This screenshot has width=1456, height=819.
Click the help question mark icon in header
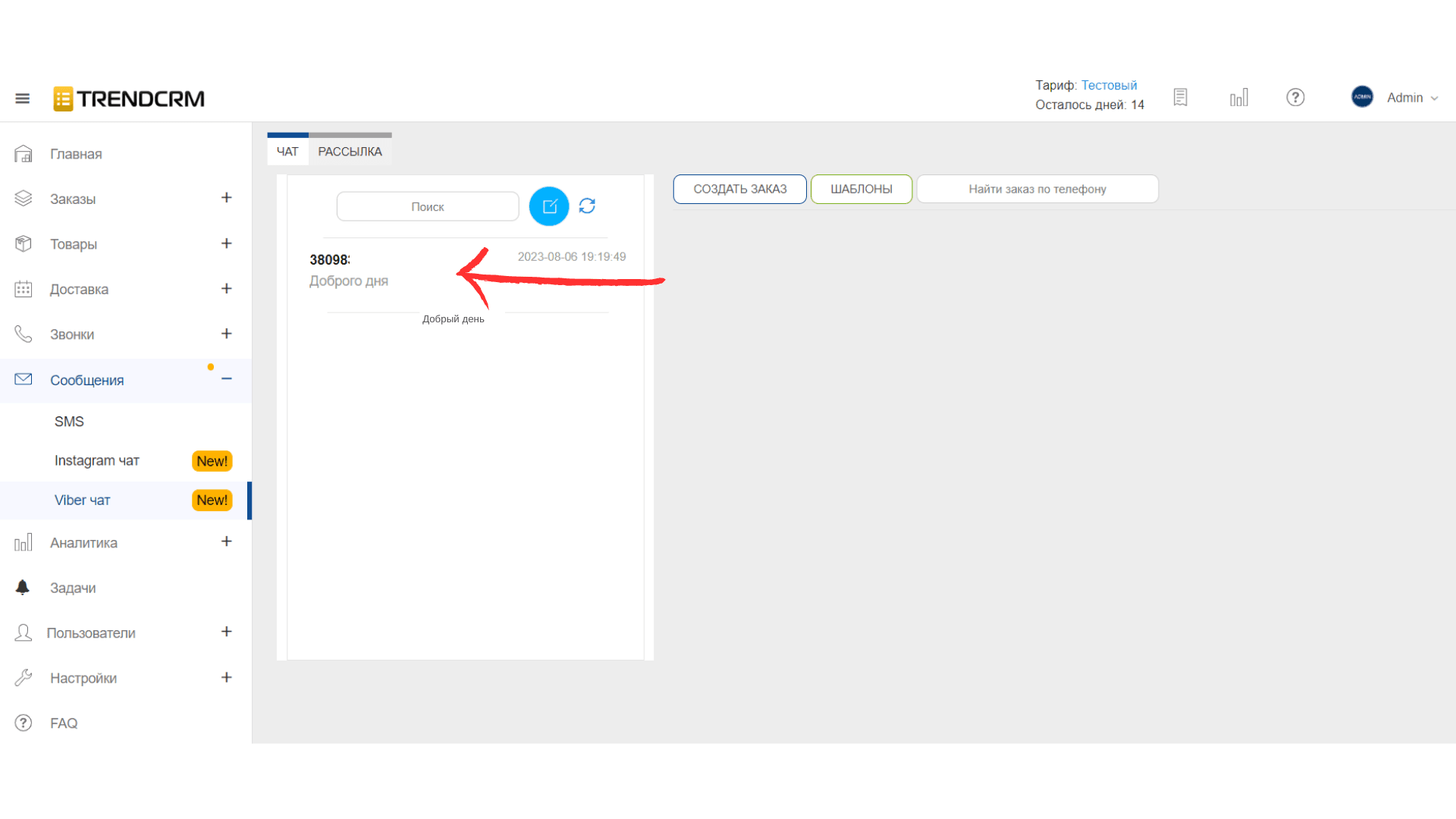pyautogui.click(x=1295, y=97)
